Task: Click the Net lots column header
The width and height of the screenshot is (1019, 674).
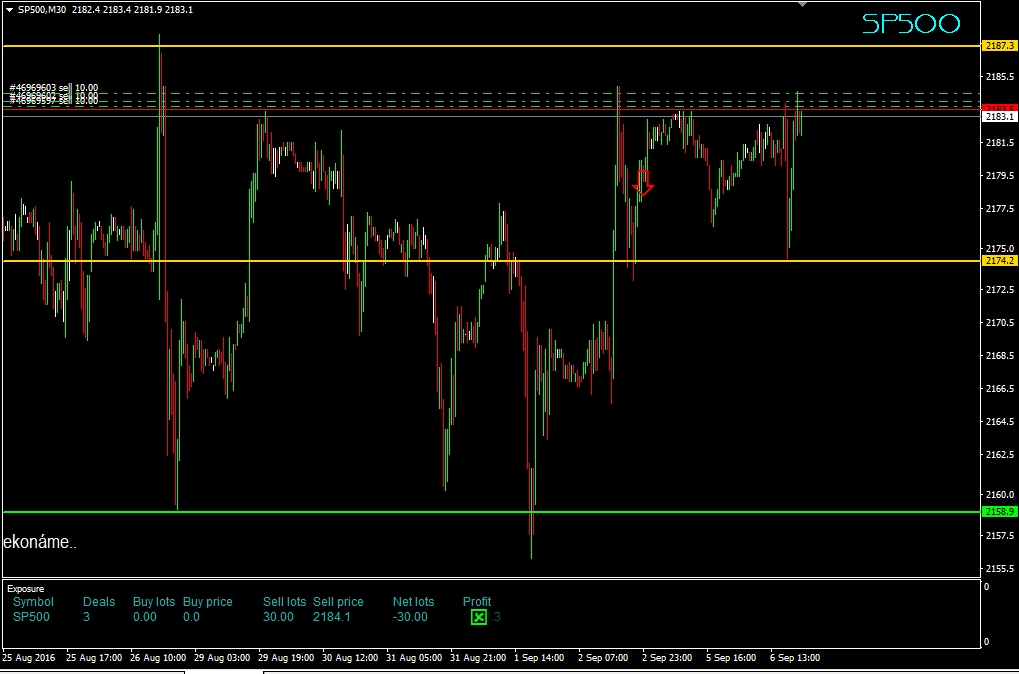Action: coord(413,602)
